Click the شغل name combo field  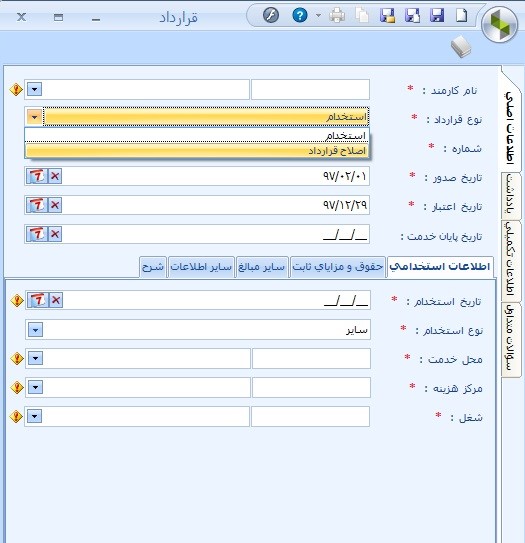click(137, 416)
